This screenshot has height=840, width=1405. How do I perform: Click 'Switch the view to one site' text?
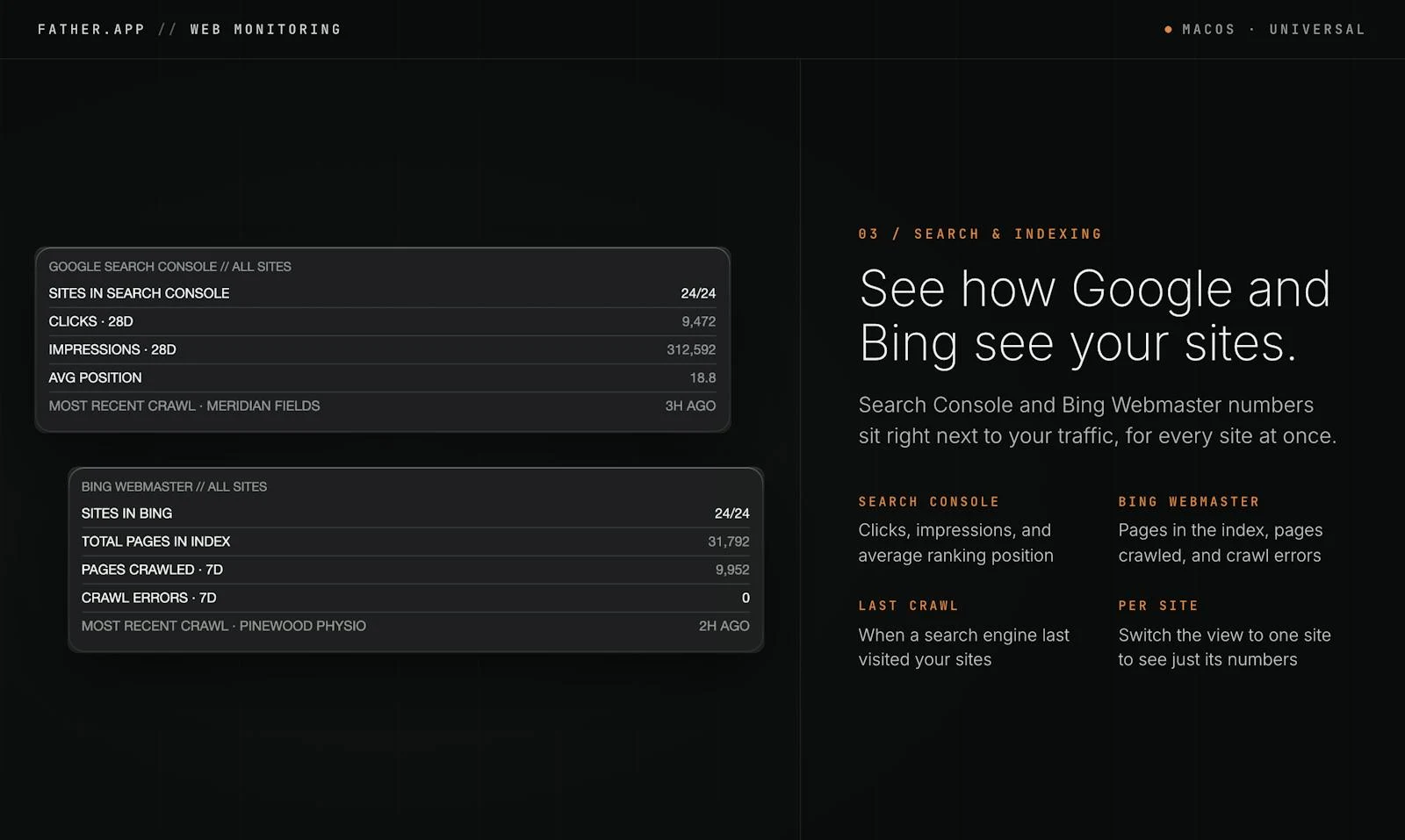pyautogui.click(x=1224, y=647)
